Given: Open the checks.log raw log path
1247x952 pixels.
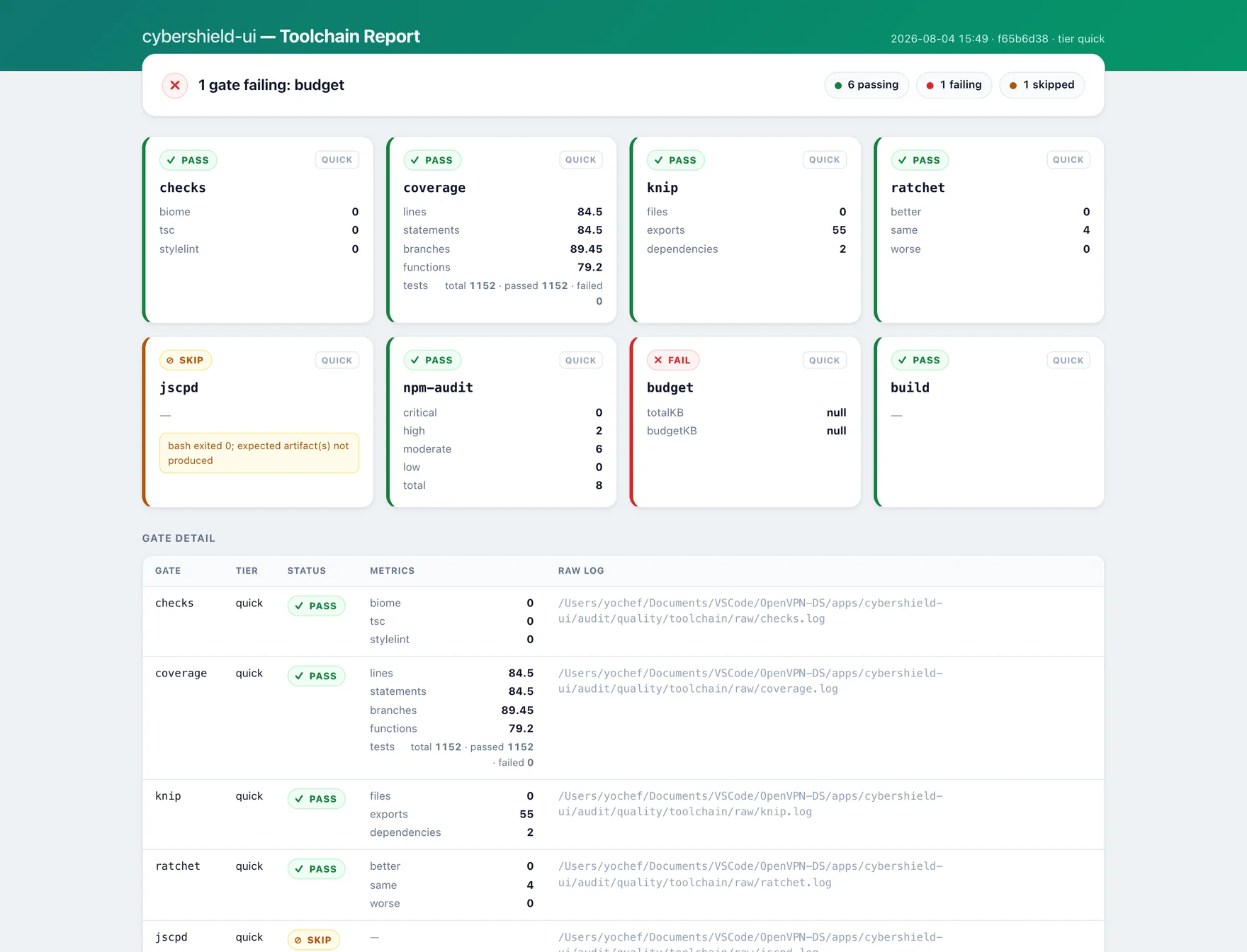Looking at the screenshot, I should [x=750, y=611].
